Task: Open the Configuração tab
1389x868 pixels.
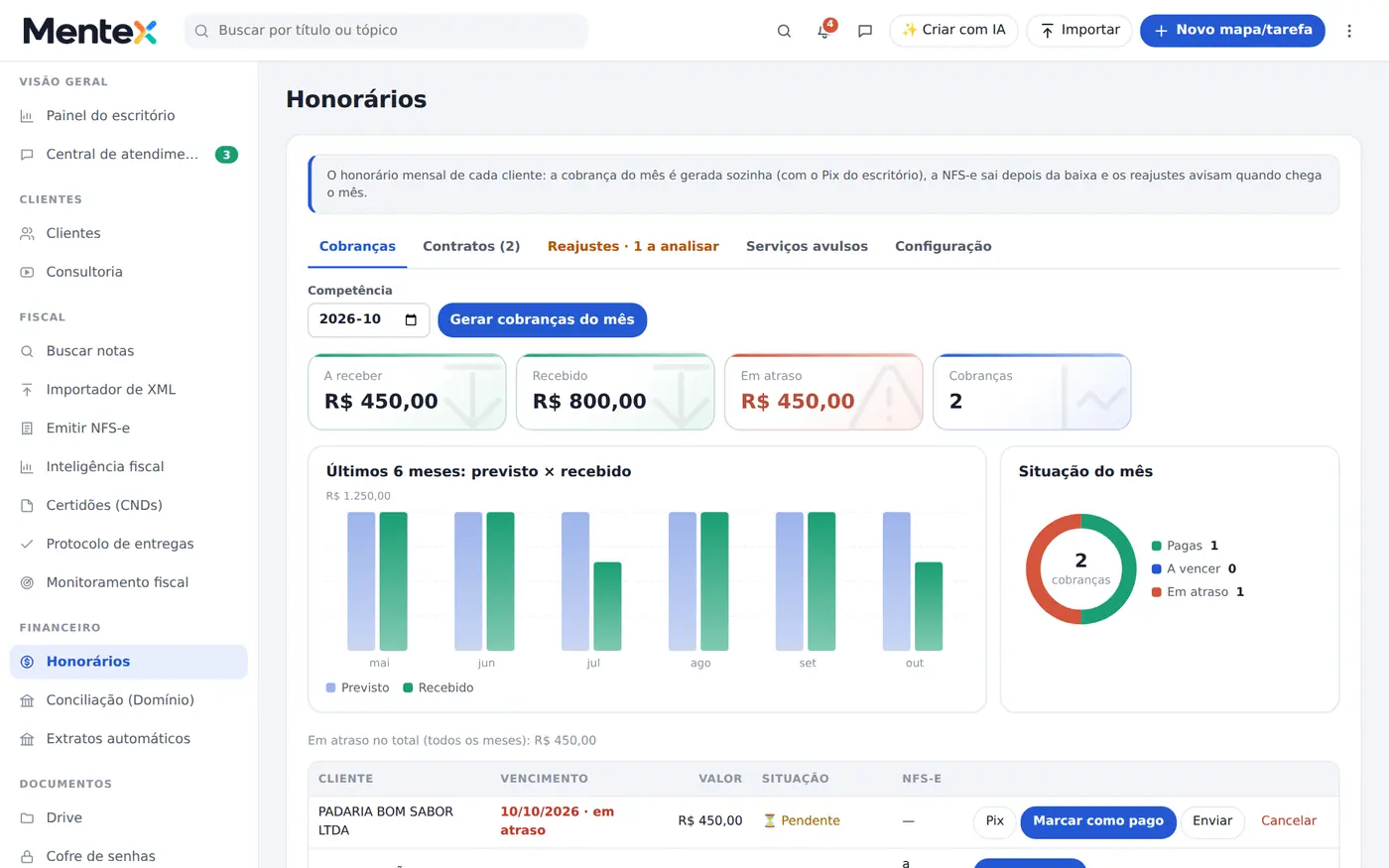Action: point(944,246)
